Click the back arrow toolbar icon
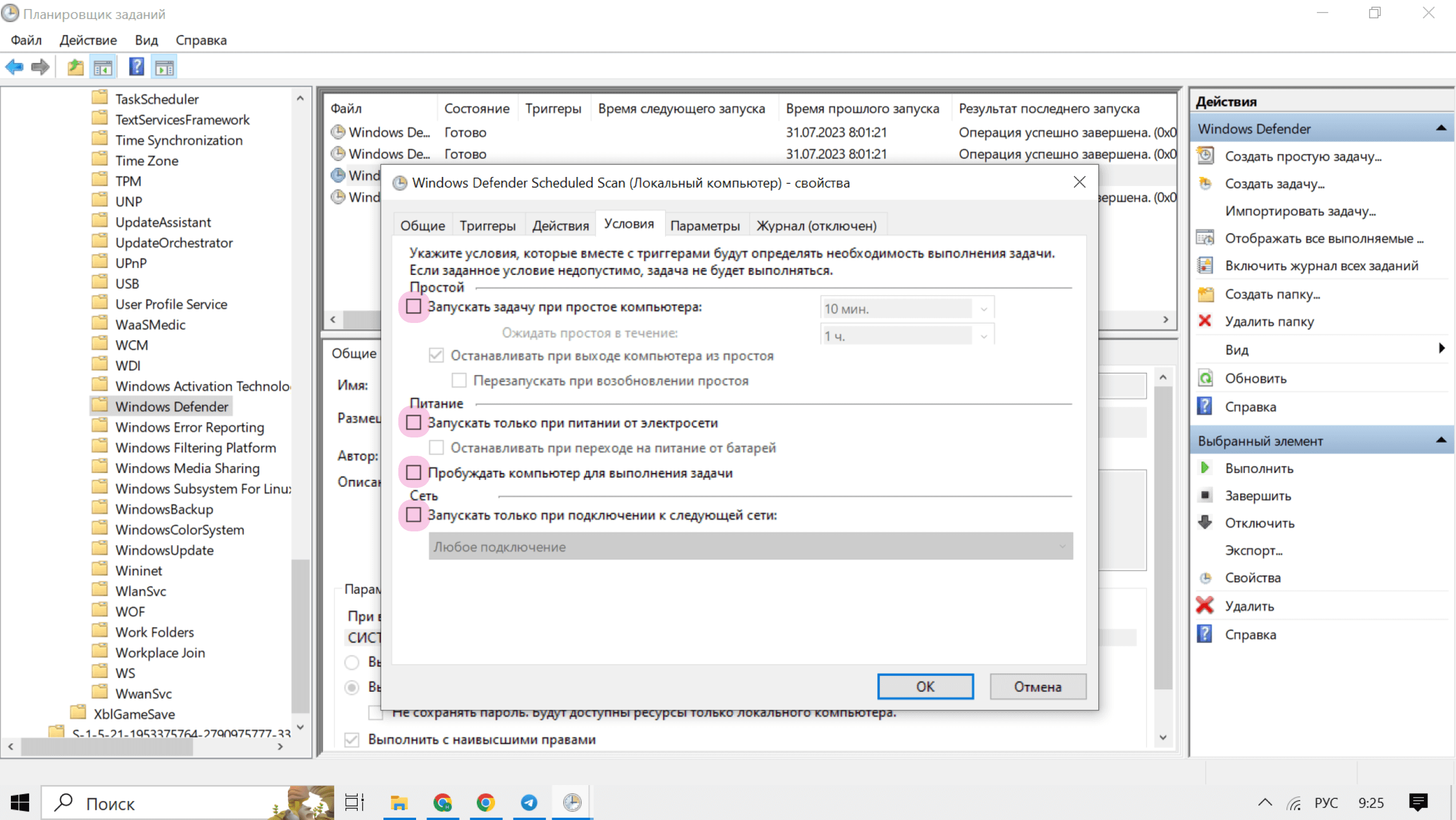 pyautogui.click(x=14, y=67)
